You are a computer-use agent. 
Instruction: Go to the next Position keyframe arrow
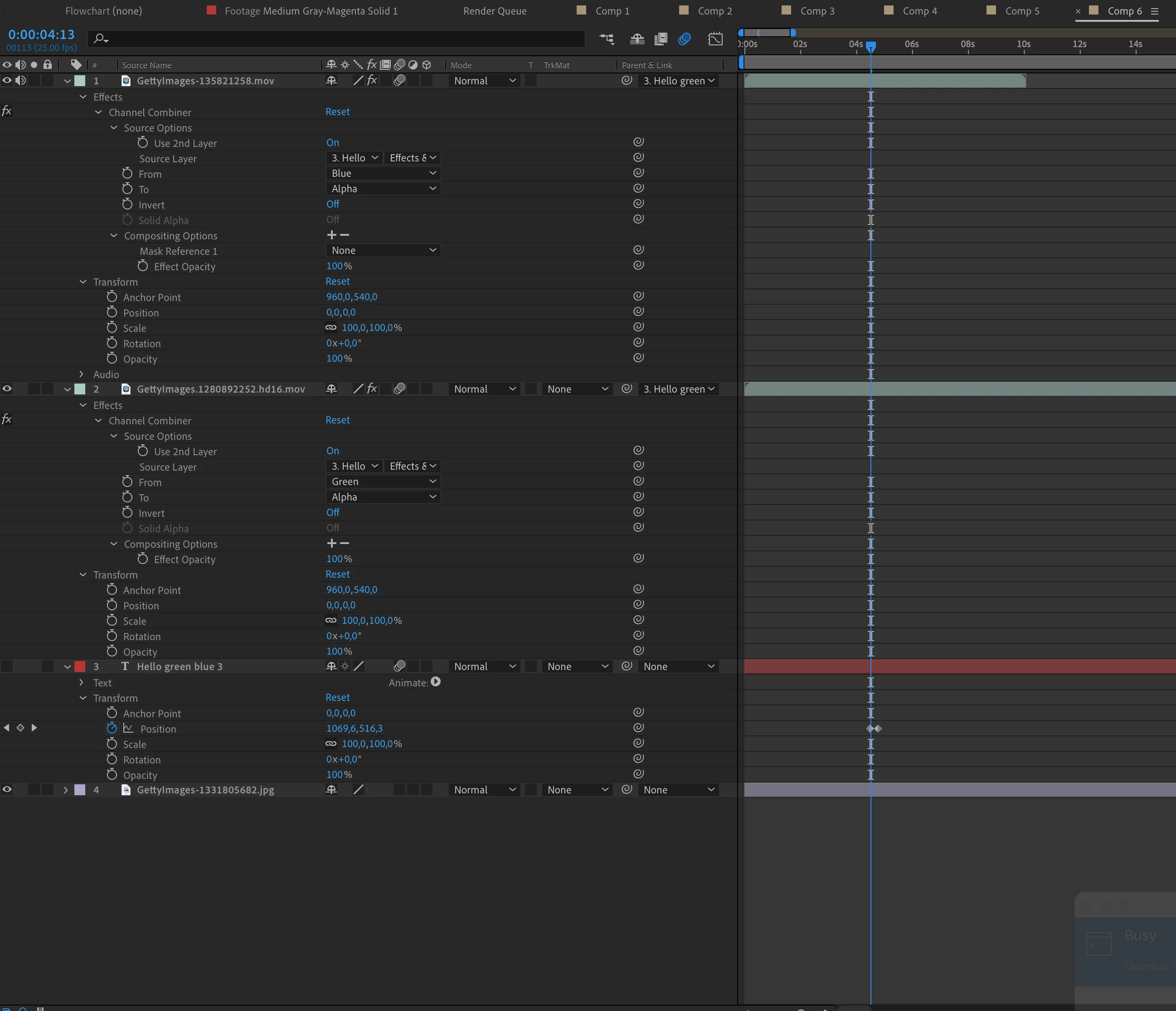[34, 728]
